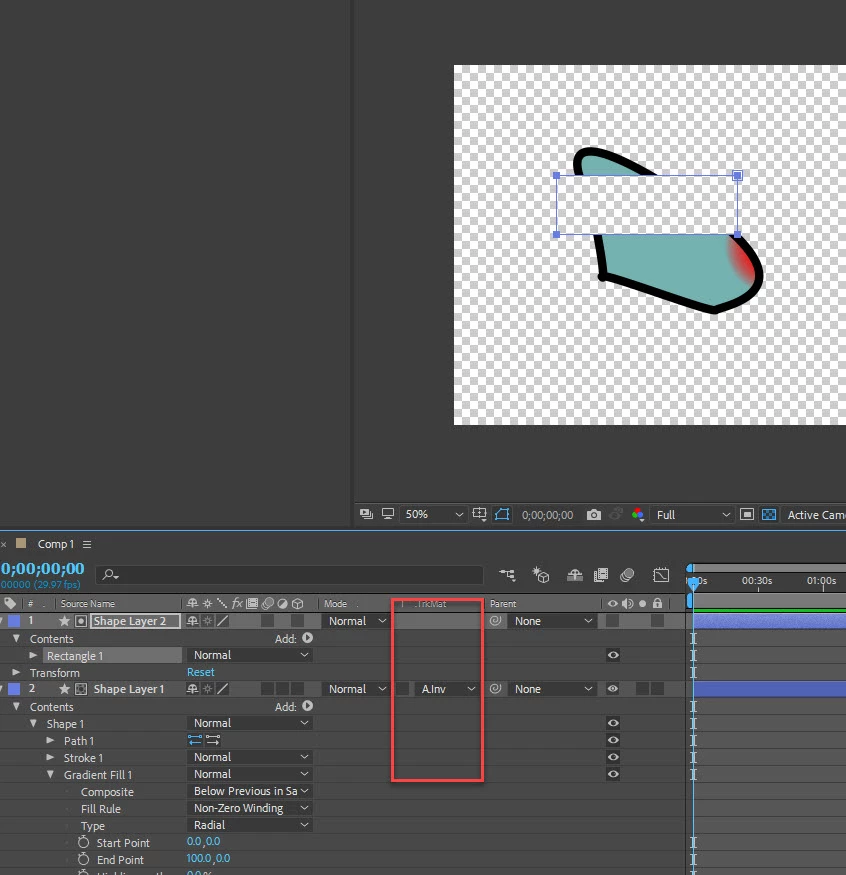The height and width of the screenshot is (875, 846).
Task: Click the 3D layer cube column header icon
Action: tap(297, 603)
